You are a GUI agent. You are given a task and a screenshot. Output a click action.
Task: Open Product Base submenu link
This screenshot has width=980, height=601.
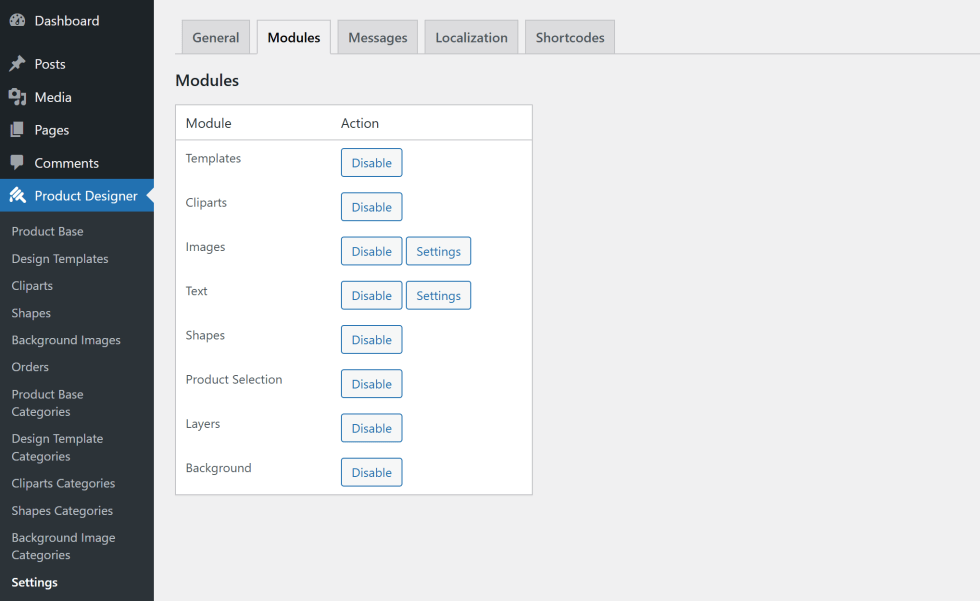tap(47, 231)
